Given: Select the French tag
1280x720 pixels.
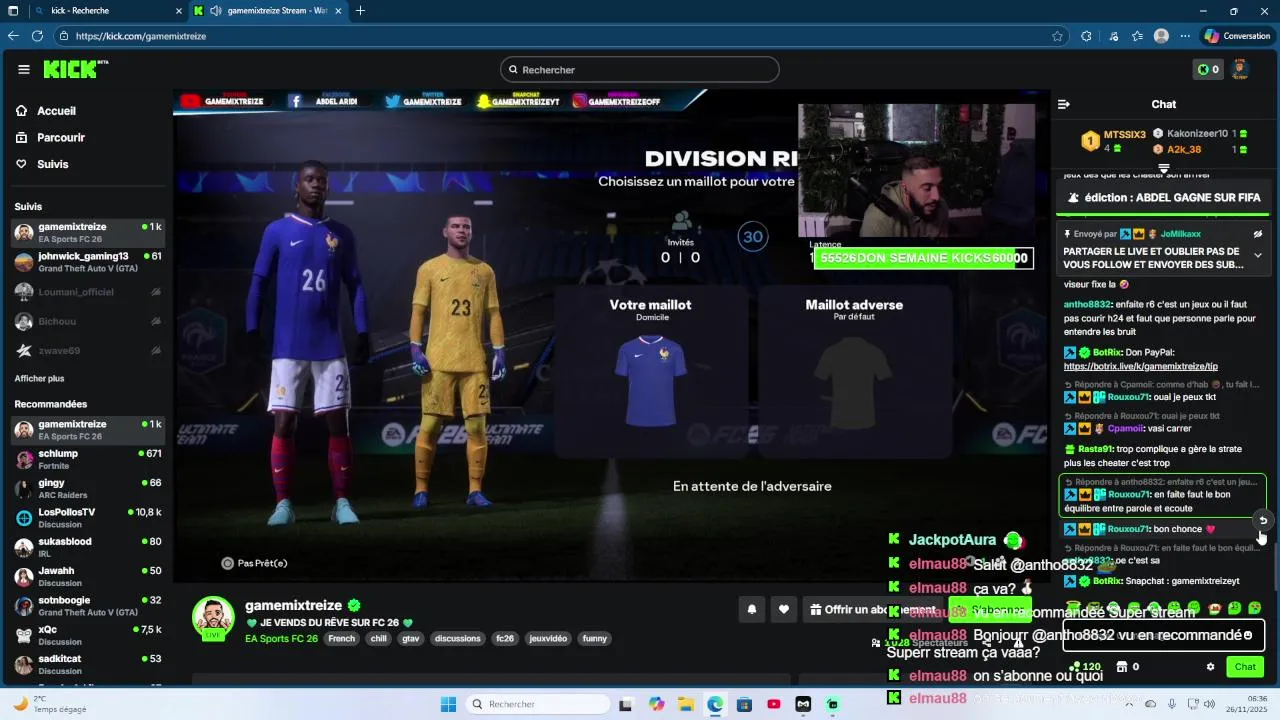Looking at the screenshot, I should [342, 638].
